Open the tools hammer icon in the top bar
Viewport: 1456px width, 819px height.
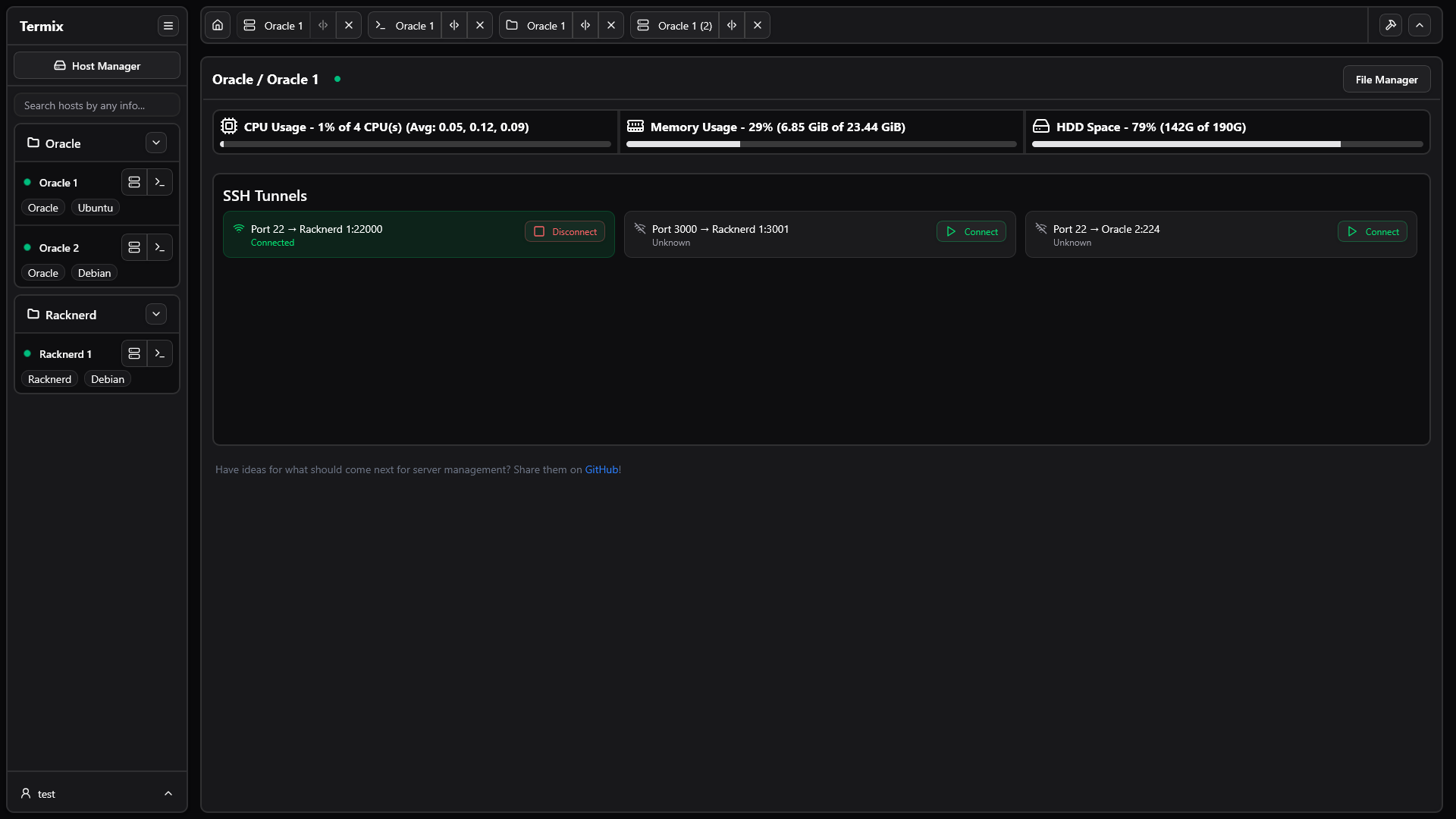[x=1391, y=25]
